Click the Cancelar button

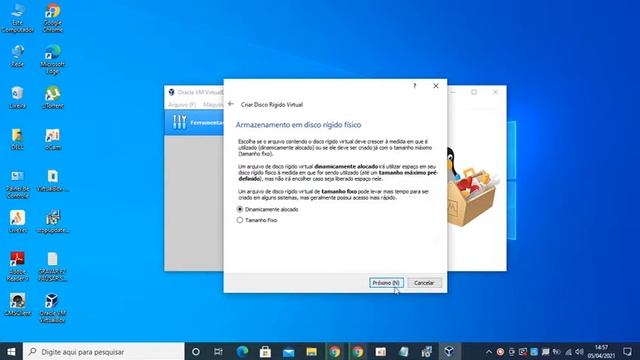pyautogui.click(x=424, y=283)
